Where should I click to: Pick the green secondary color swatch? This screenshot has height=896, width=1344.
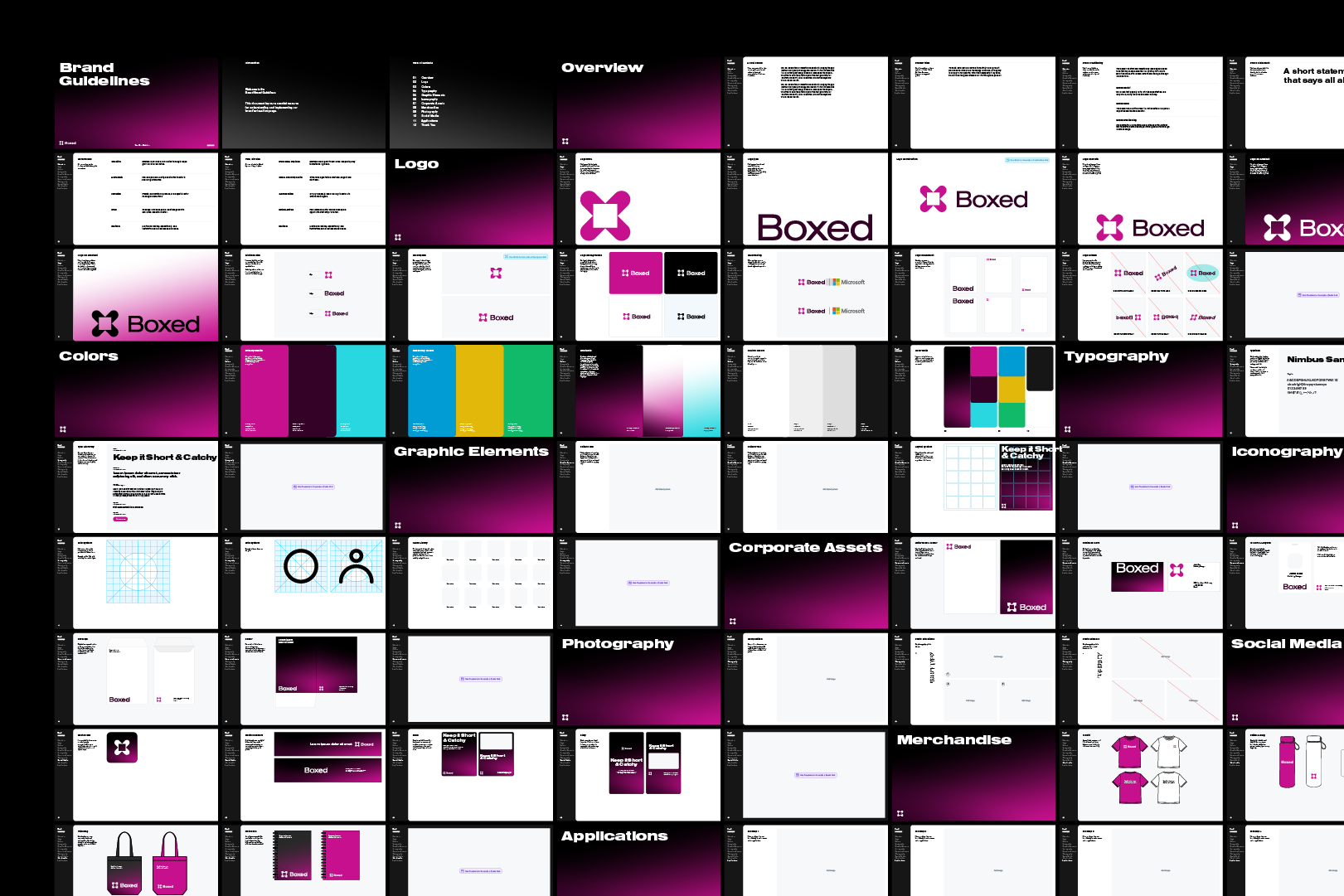pyautogui.click(x=528, y=391)
